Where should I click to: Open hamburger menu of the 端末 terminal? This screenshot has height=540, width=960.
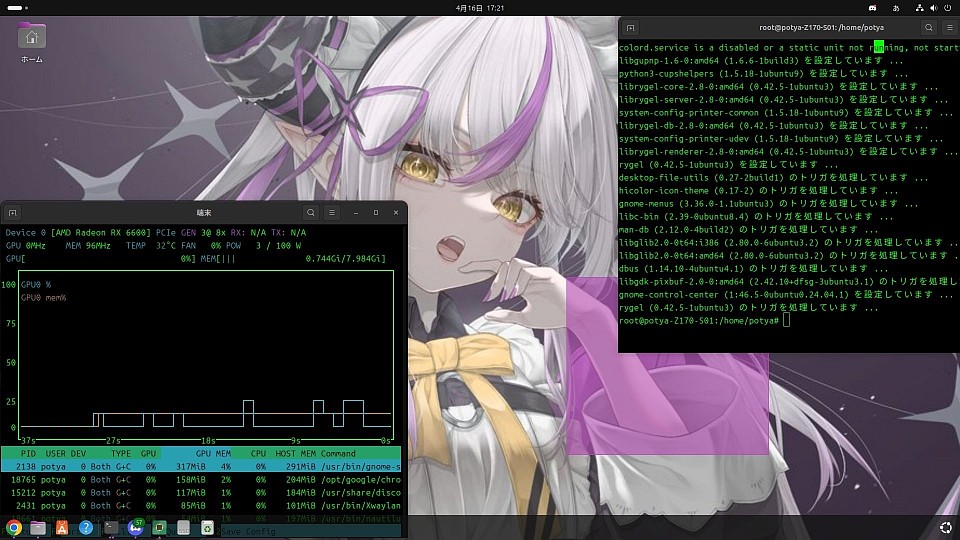pyautogui.click(x=332, y=212)
